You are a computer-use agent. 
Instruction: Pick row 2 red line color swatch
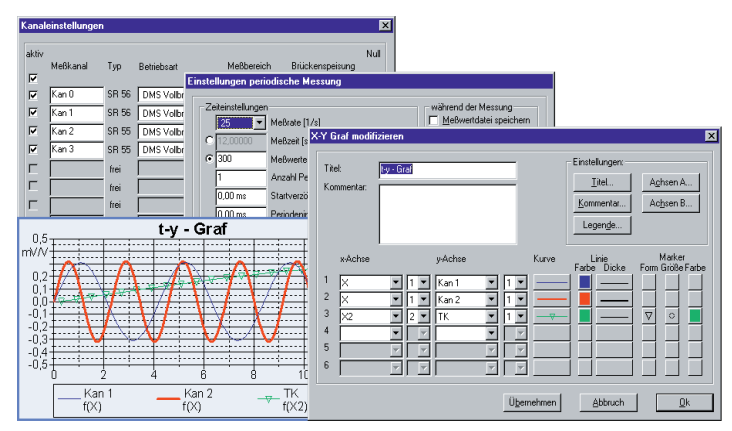pyautogui.click(x=586, y=299)
